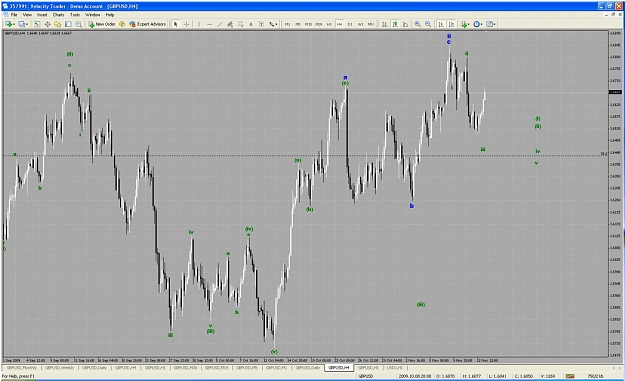Image resolution: width=625 pixels, height=381 pixels.
Task: Open the View menu
Action: pos(27,15)
